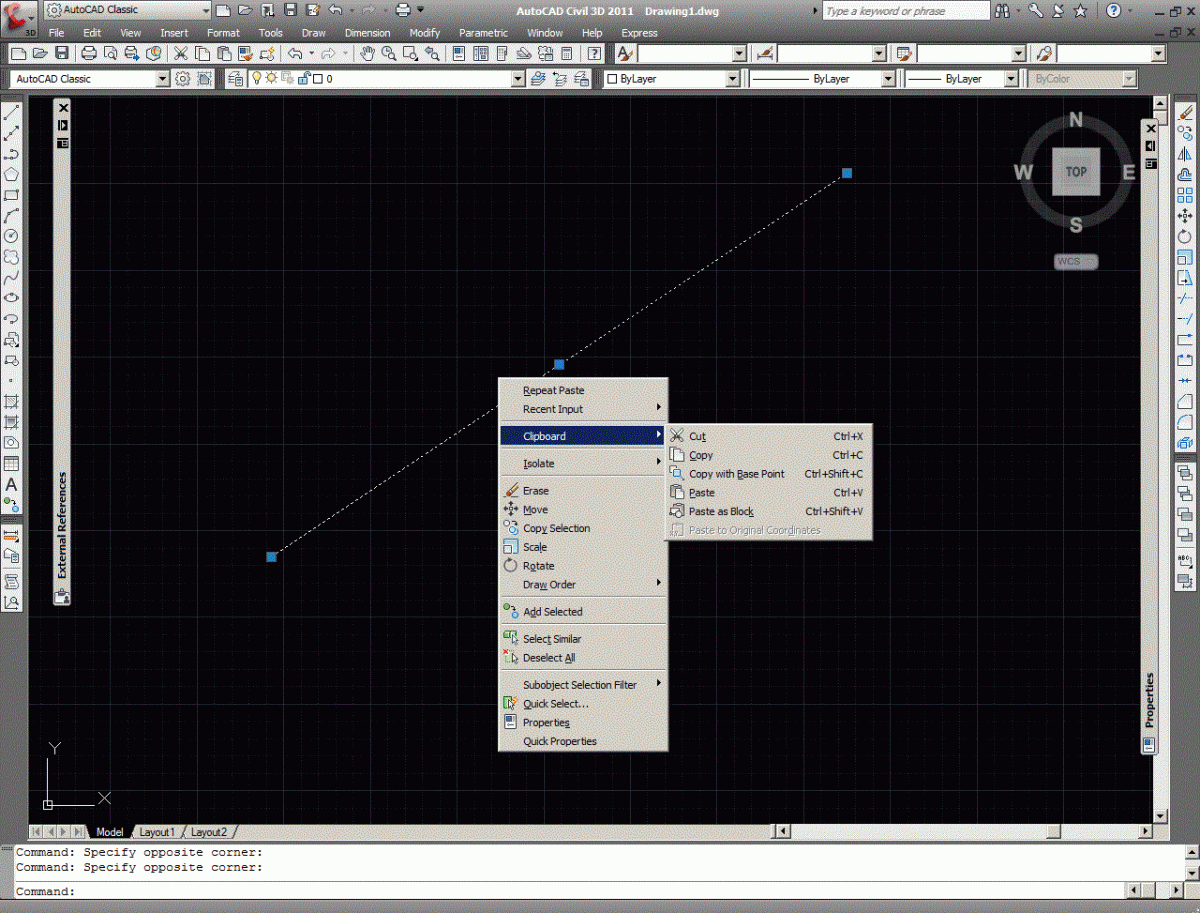Click the Help question mark toolbar icon

click(595, 53)
